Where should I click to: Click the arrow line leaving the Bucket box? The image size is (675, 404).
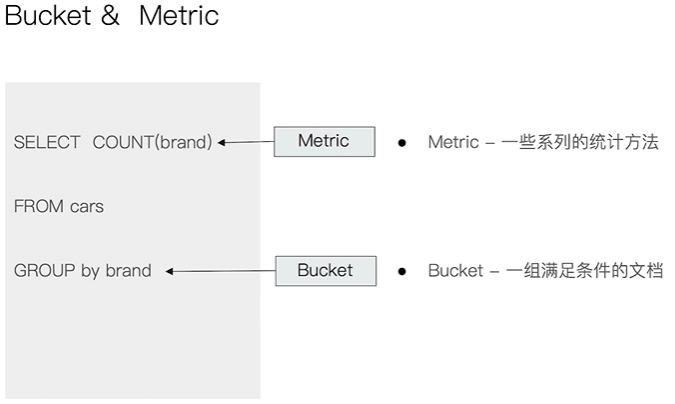224,271
